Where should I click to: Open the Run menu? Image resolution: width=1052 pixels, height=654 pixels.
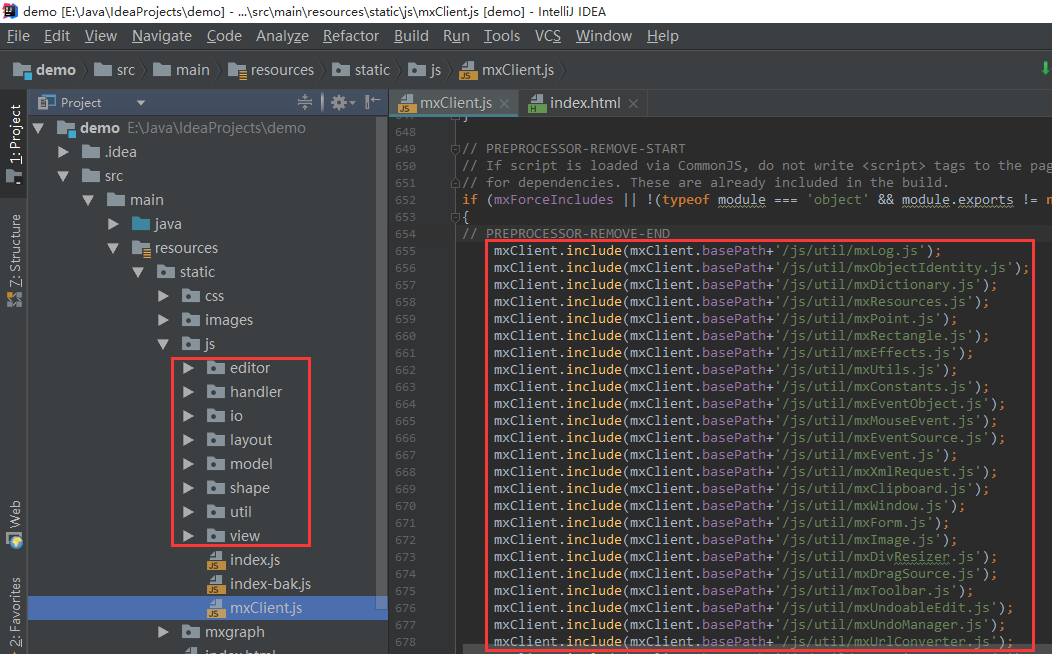coord(456,36)
